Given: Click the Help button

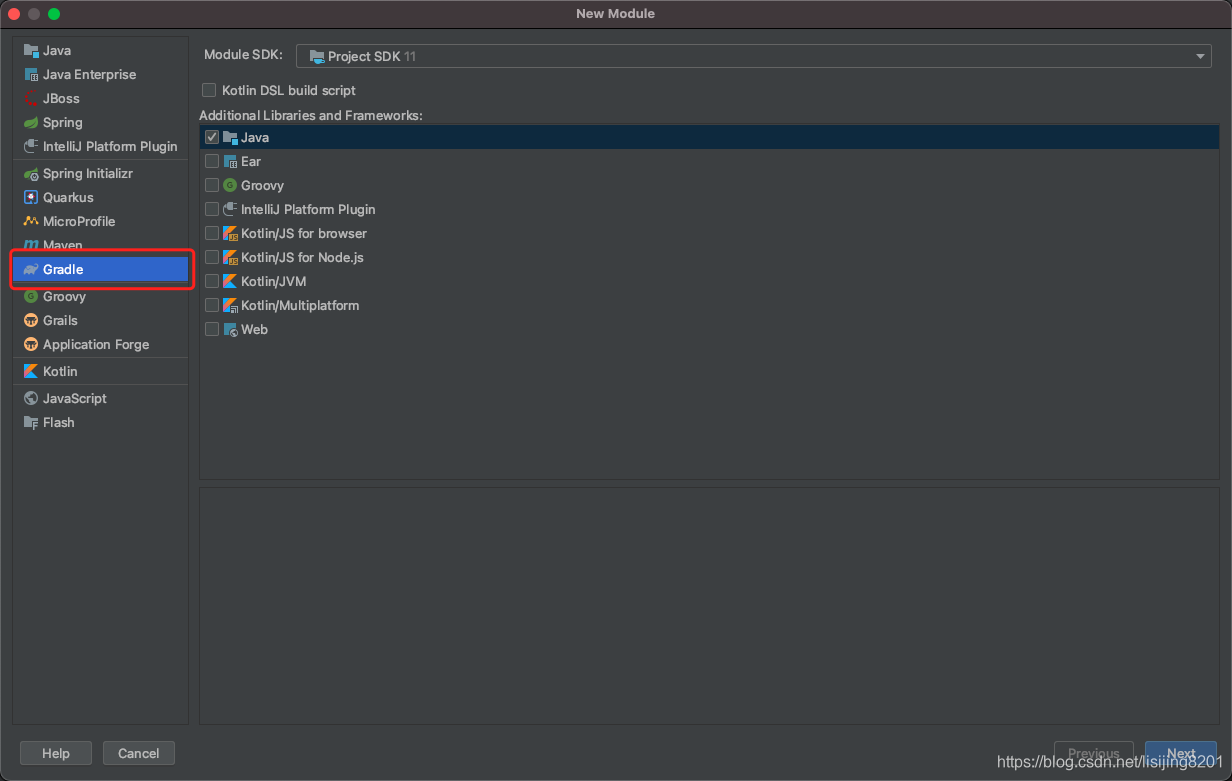Looking at the screenshot, I should [56, 753].
